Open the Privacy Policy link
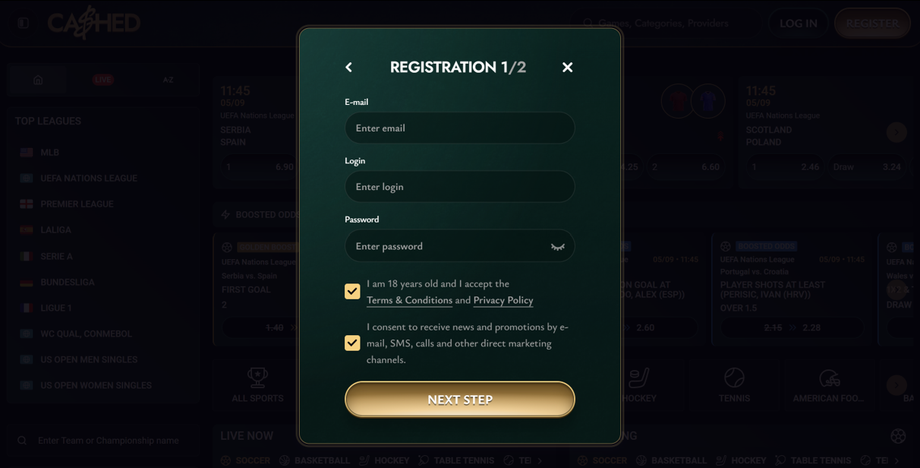 503,300
